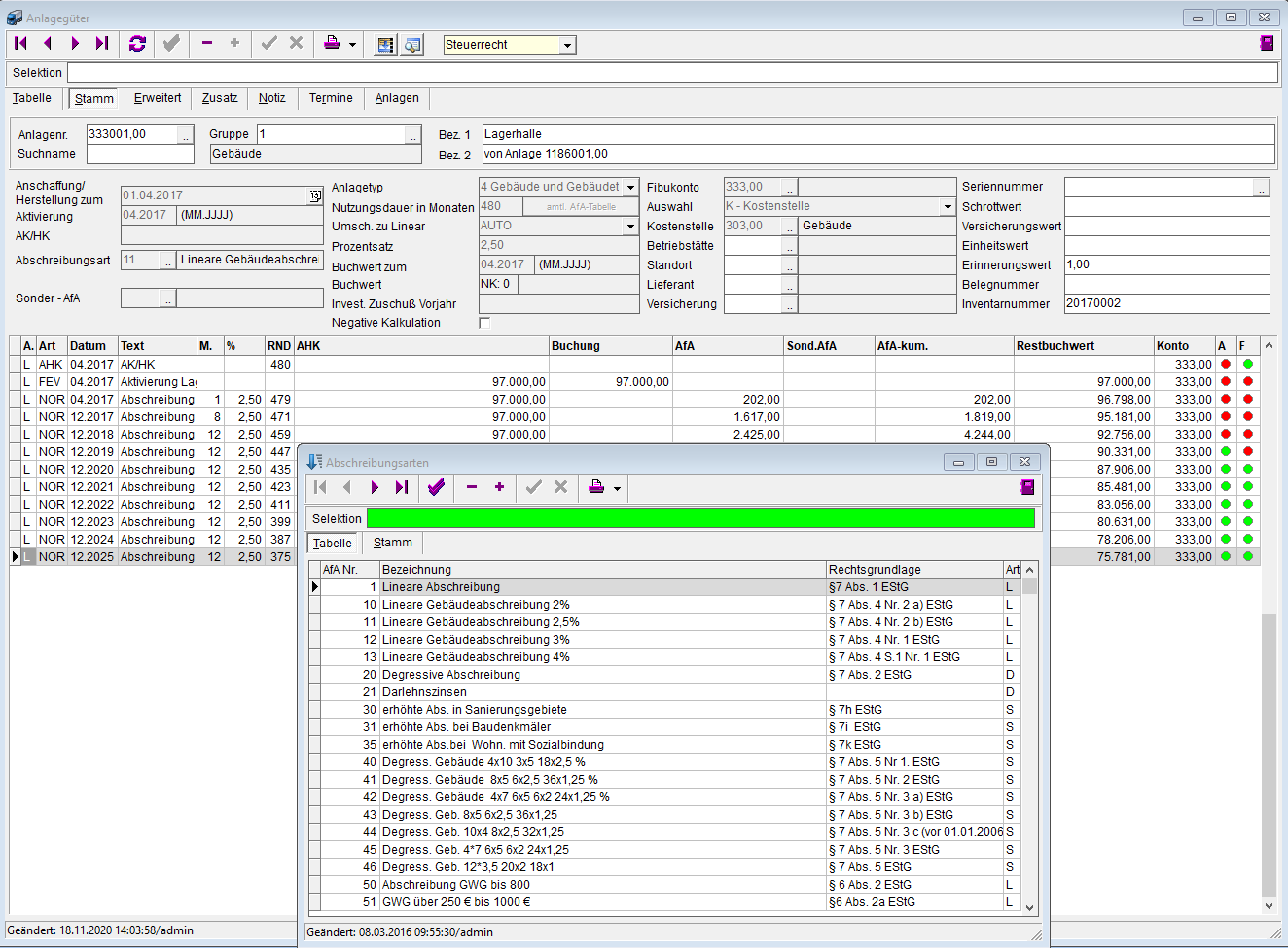Switch to the Erweitert tab

(x=158, y=98)
